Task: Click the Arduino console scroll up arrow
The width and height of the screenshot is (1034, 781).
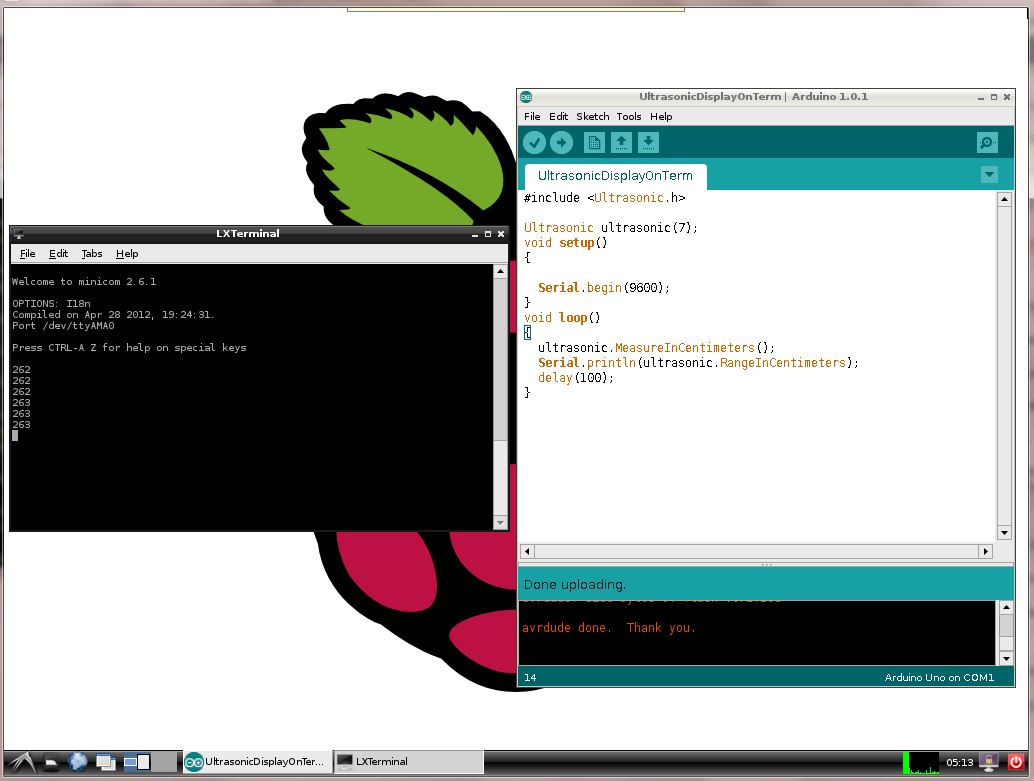Action: click(x=1006, y=607)
